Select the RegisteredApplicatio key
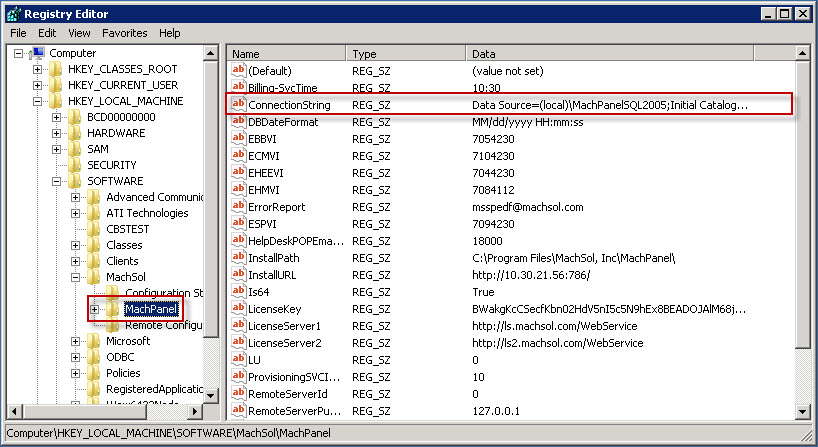818x447 pixels. (154, 389)
